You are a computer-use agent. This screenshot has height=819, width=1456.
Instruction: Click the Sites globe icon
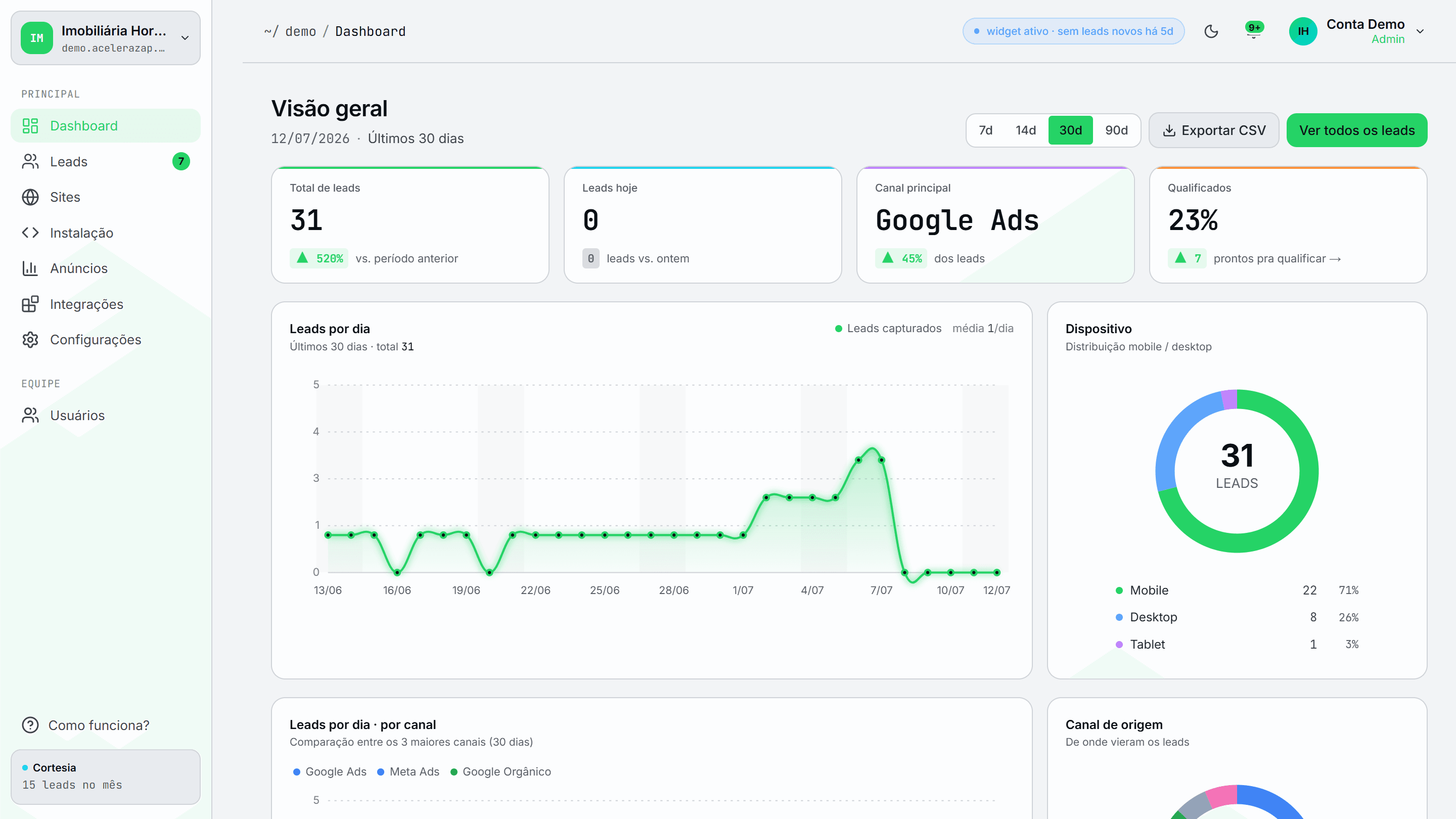click(30, 197)
